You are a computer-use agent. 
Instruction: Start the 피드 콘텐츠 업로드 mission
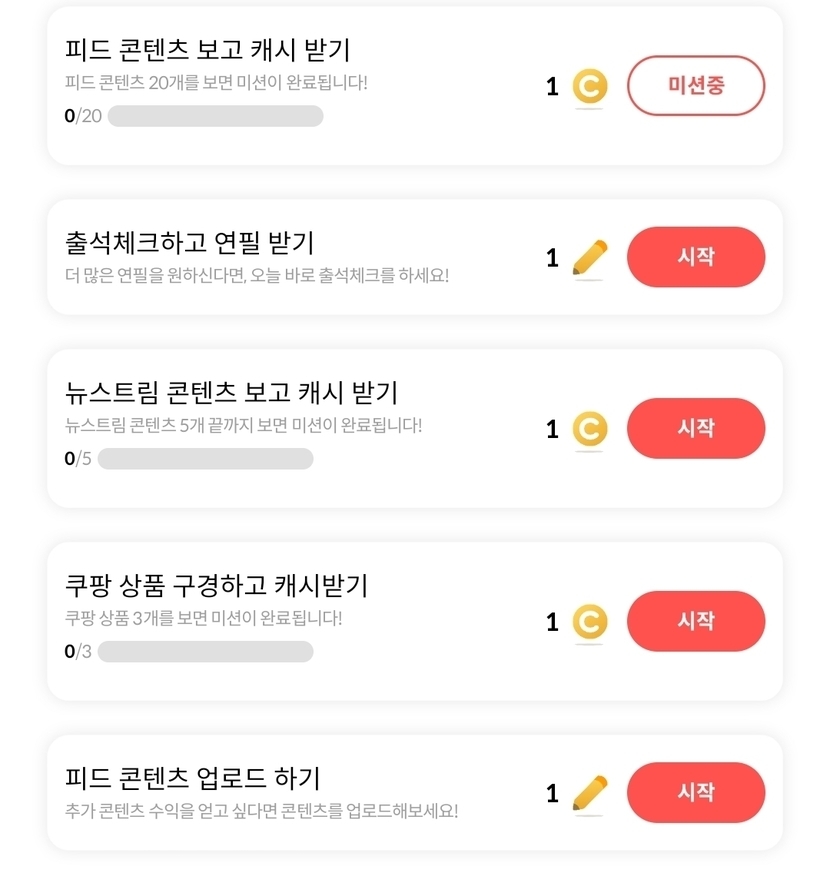coord(695,792)
